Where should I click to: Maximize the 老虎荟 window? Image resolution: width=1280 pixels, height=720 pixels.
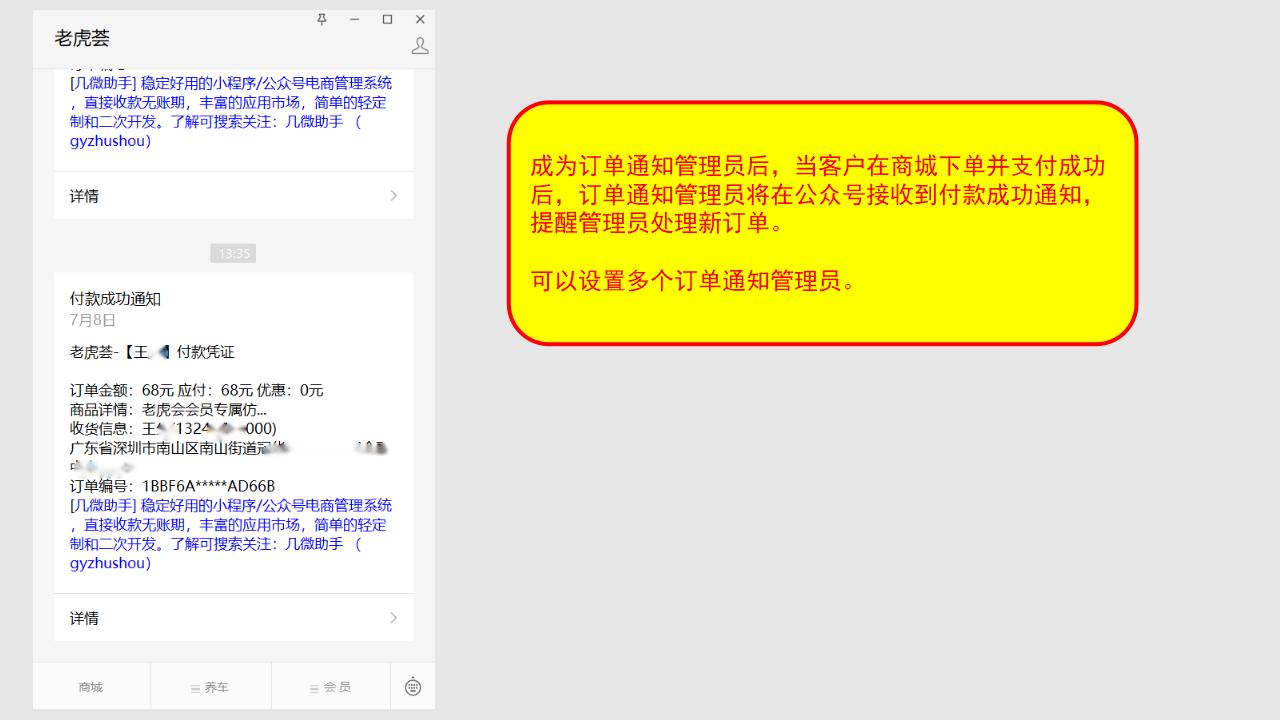click(x=387, y=19)
